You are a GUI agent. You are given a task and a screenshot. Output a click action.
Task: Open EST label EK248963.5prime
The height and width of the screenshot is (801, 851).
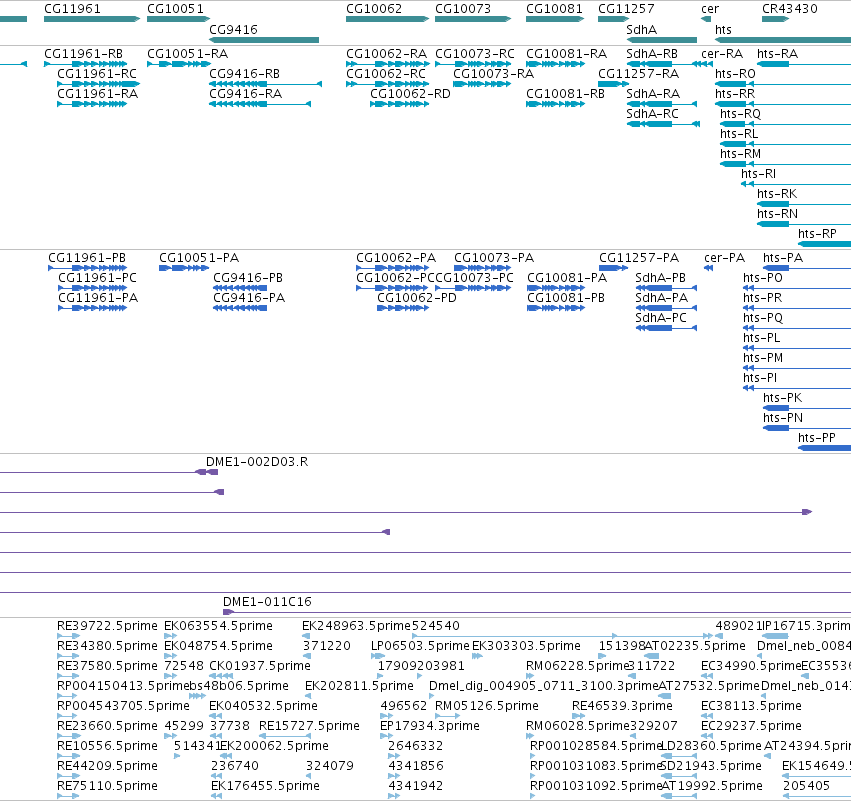pos(357,626)
